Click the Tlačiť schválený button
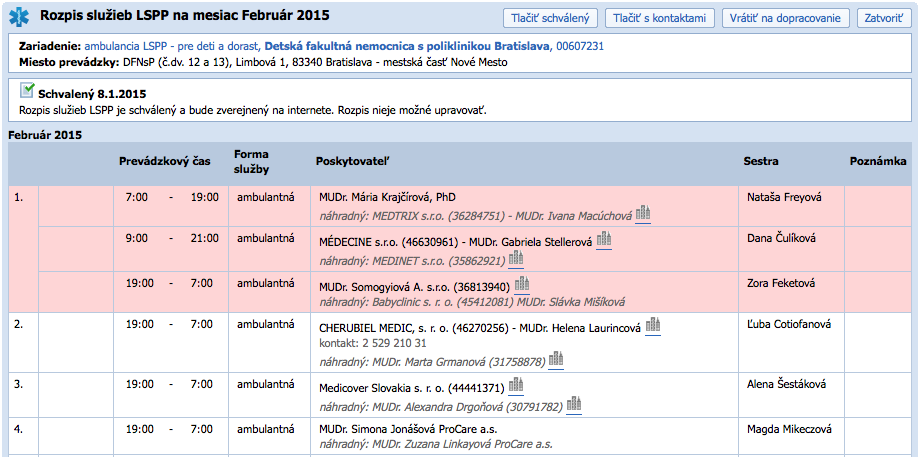 [550, 18]
